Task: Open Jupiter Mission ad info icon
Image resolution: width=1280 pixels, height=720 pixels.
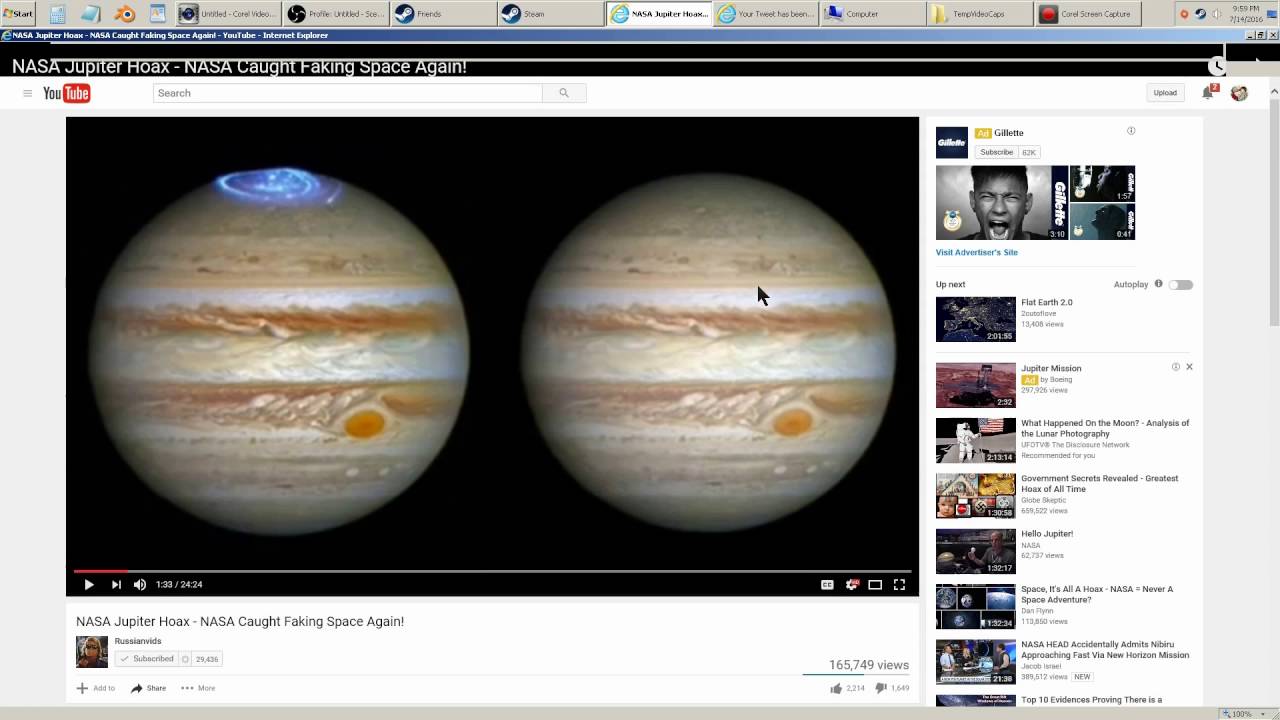Action: [1176, 367]
